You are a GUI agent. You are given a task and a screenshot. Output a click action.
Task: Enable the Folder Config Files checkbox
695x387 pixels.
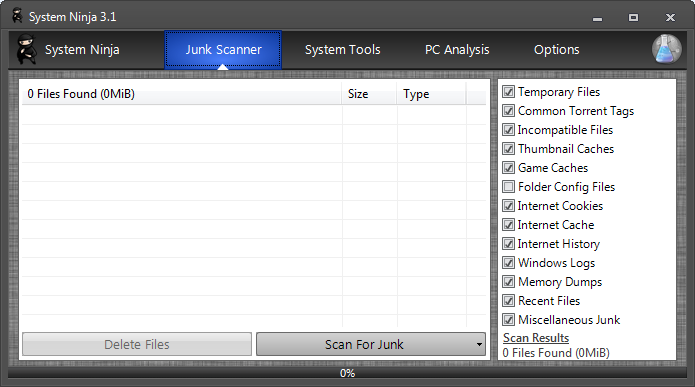(x=508, y=187)
